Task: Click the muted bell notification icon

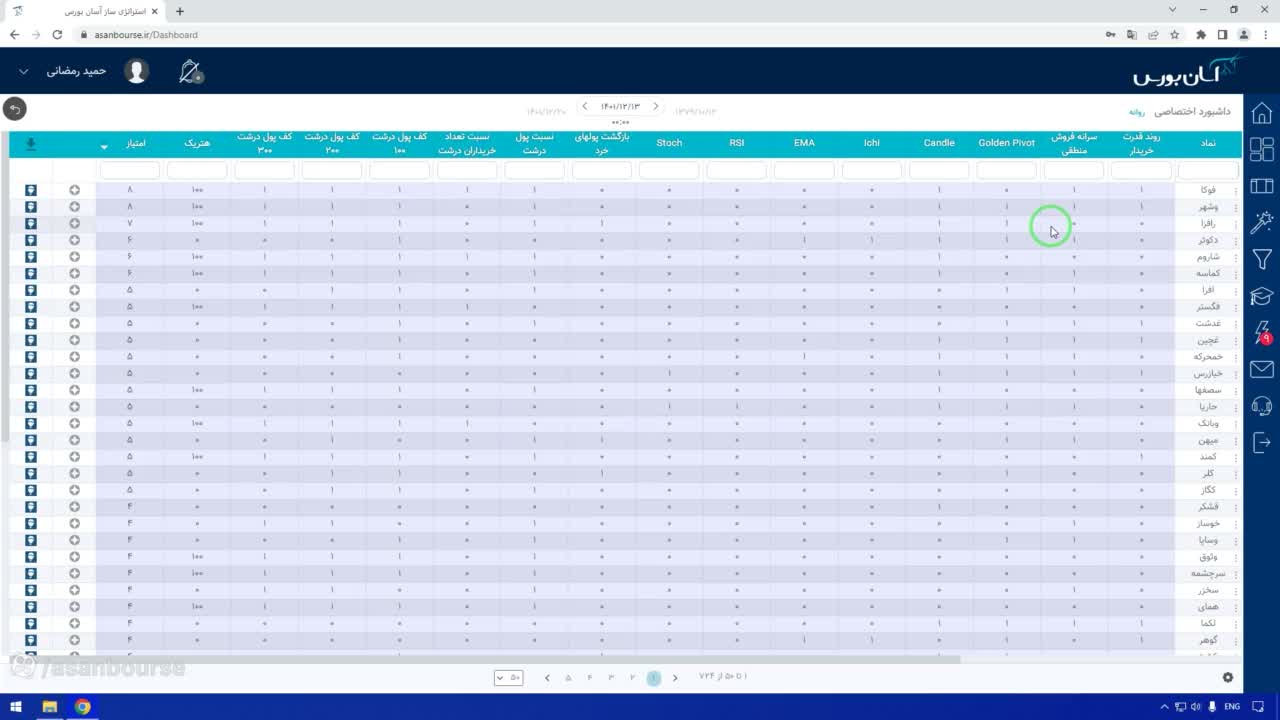Action: coord(190,71)
